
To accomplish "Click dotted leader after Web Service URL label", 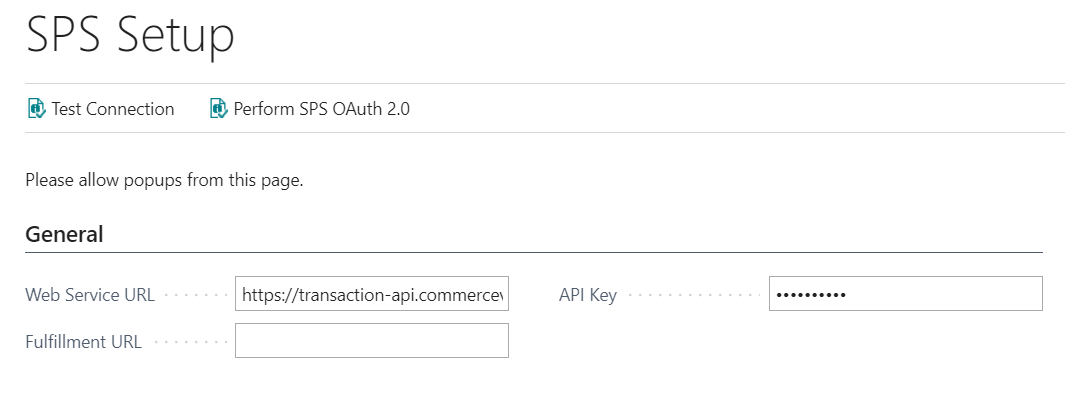I will click(197, 296).
